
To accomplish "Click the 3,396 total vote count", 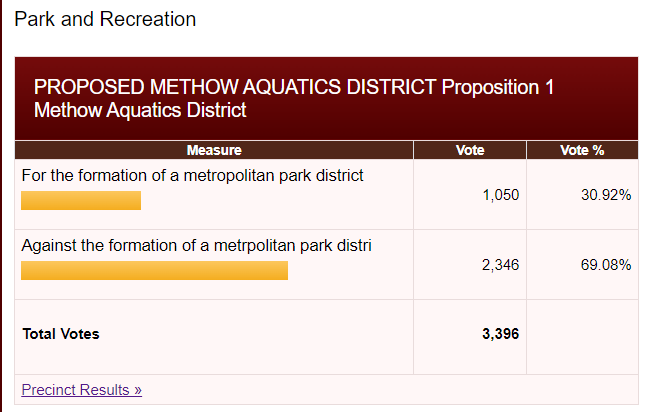I will pyautogui.click(x=500, y=334).
